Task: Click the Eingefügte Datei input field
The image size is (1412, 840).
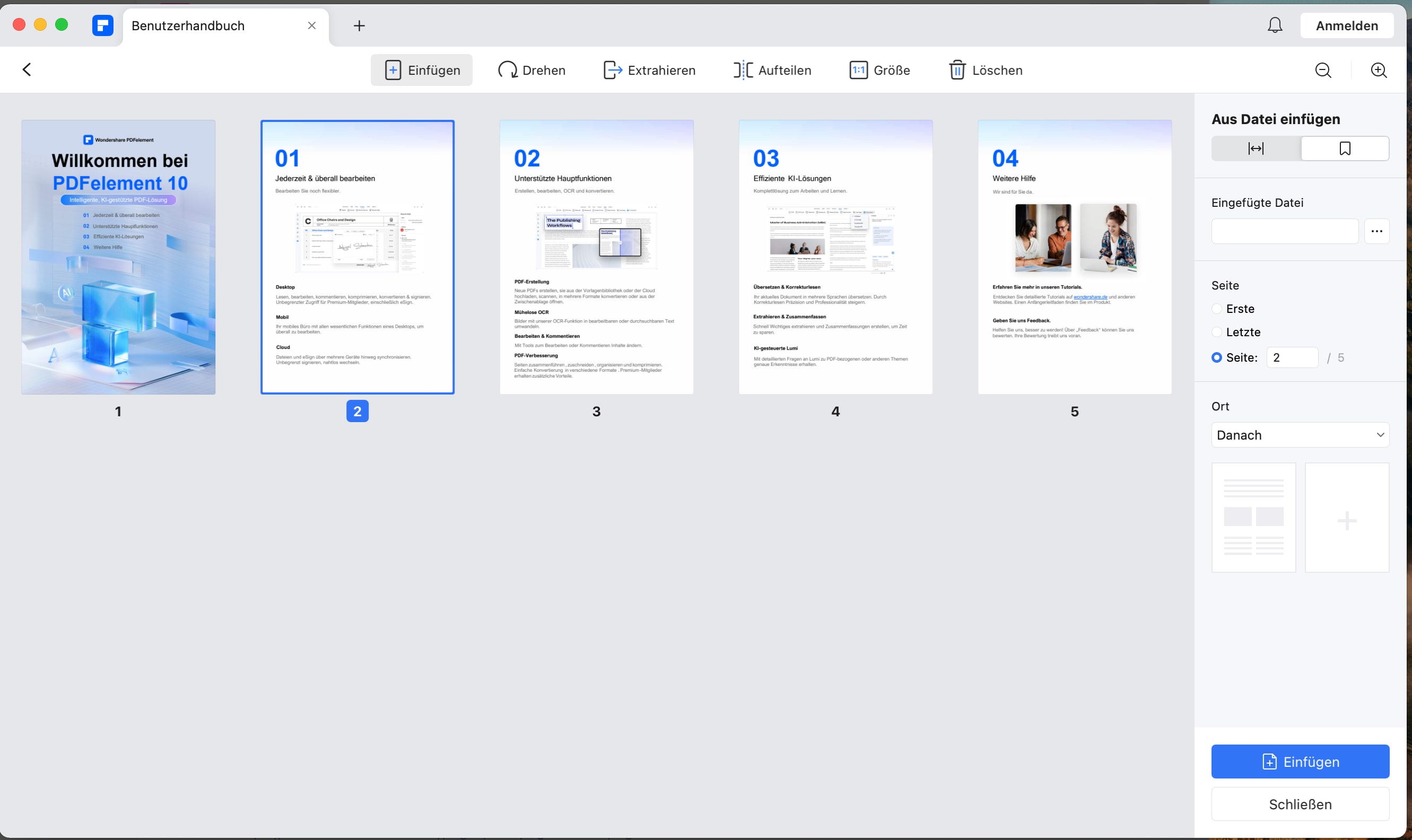Action: pos(1285,231)
